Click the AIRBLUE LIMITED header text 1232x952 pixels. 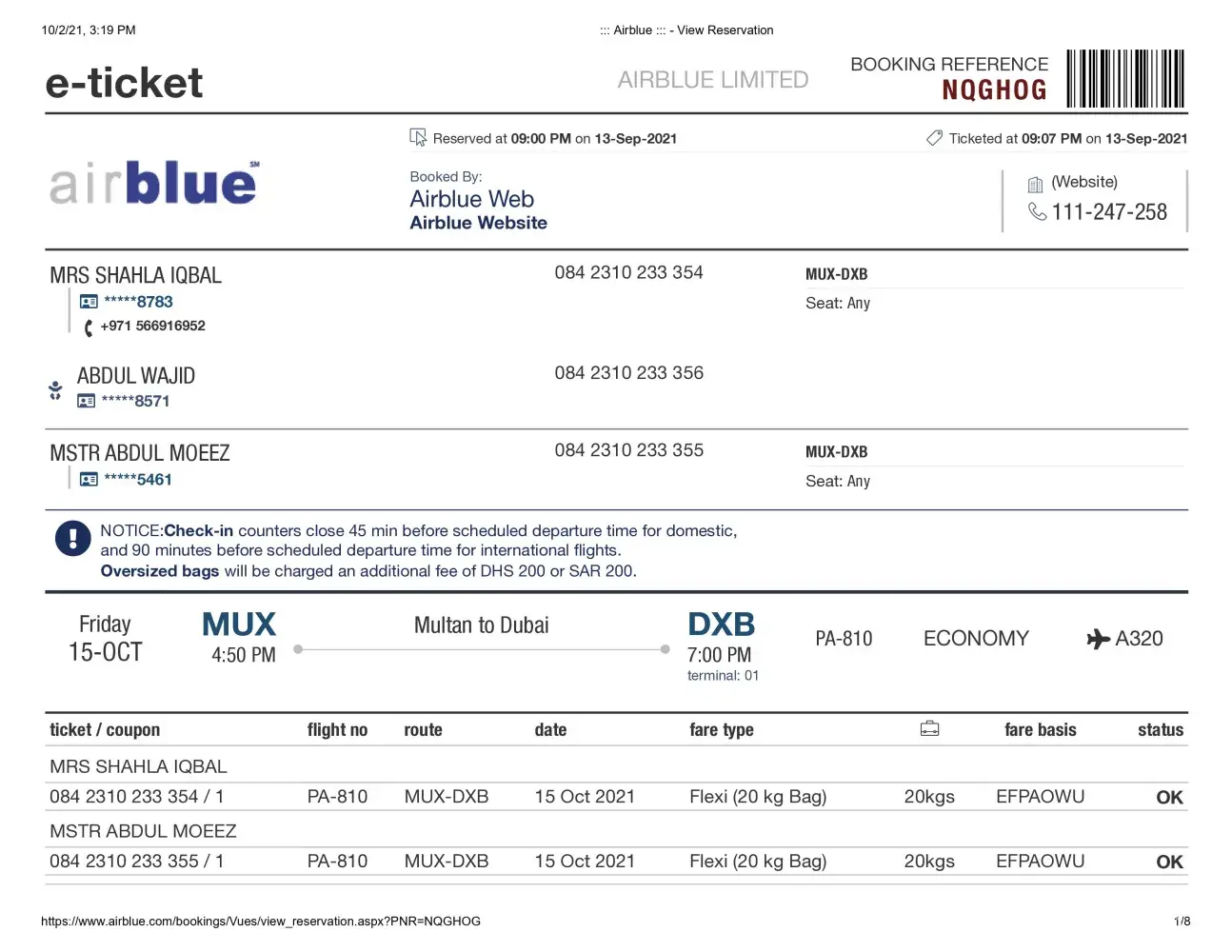coord(713,80)
